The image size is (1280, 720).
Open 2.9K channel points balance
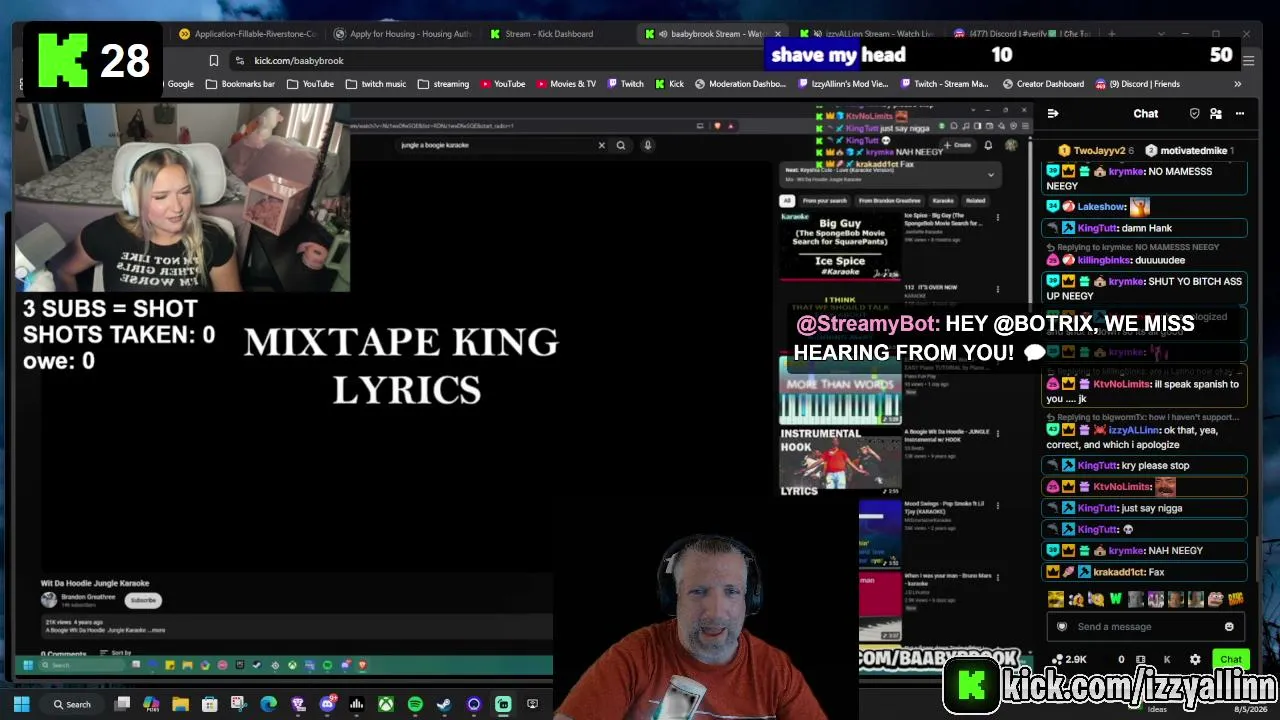(1069, 660)
